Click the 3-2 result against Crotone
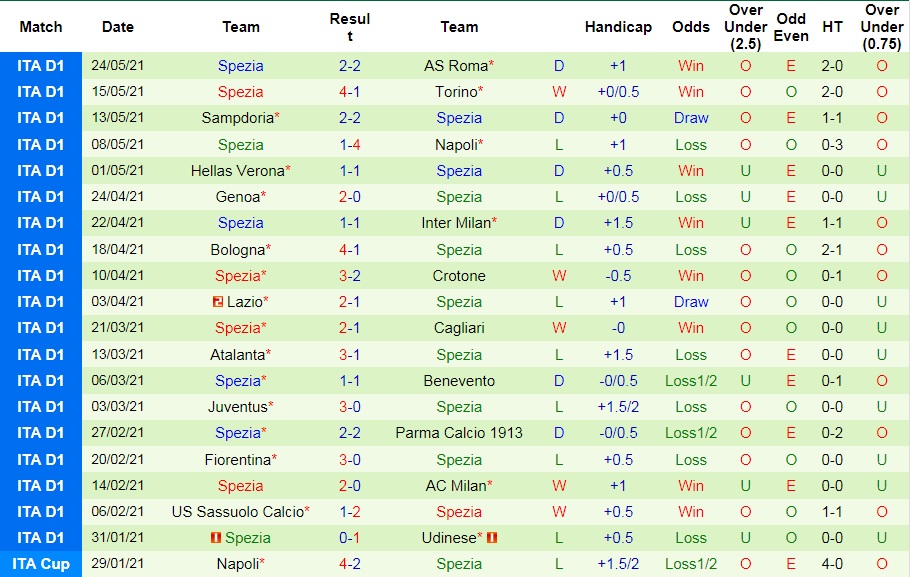 pos(349,276)
